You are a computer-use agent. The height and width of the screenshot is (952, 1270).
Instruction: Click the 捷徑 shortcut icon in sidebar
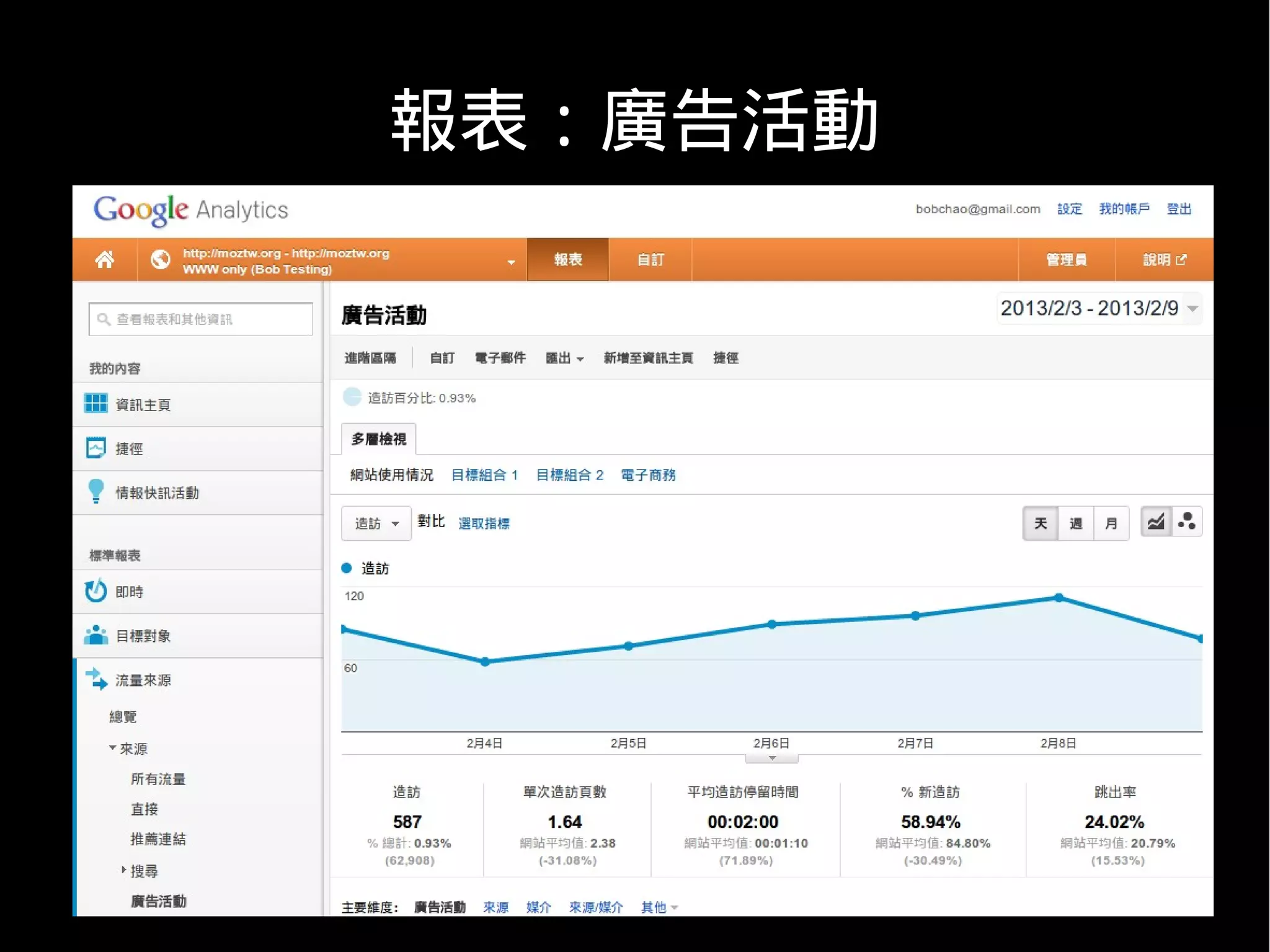coord(95,448)
